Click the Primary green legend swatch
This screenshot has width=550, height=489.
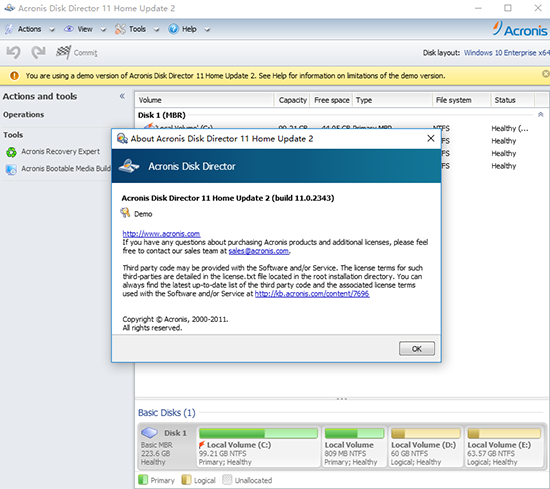point(143,480)
